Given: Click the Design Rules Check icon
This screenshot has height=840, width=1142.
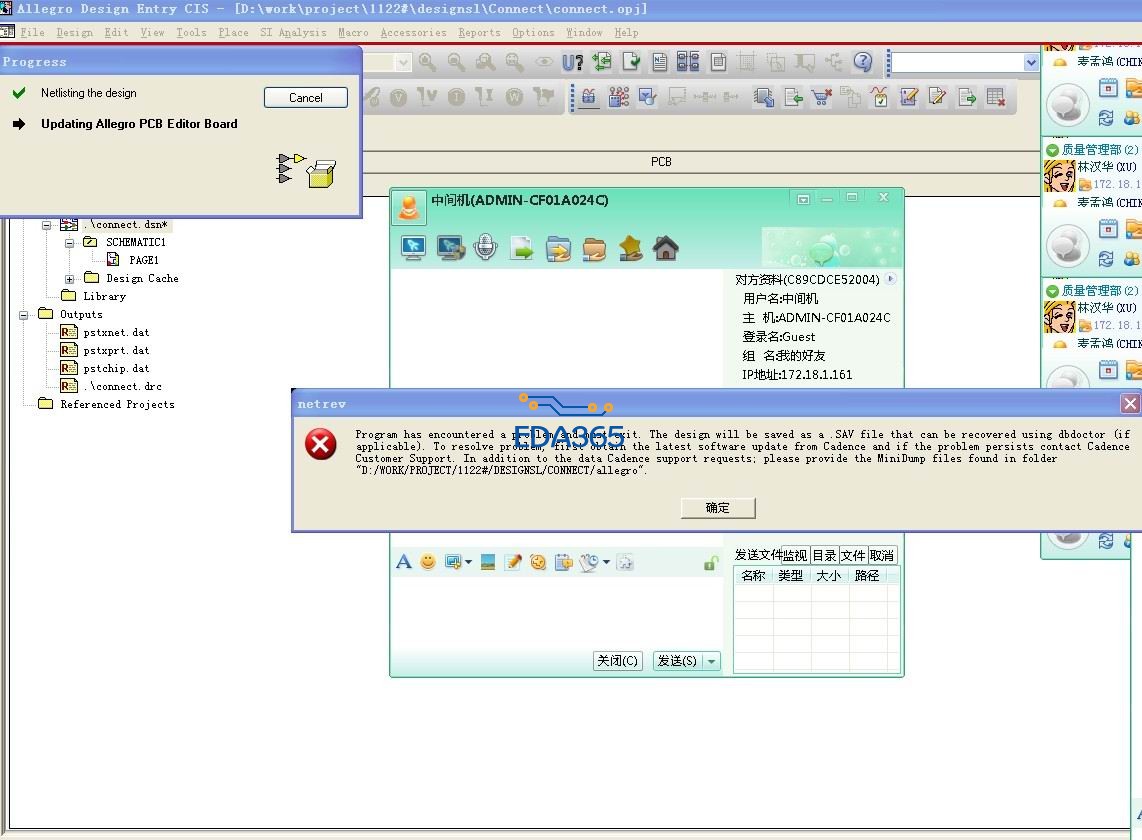Looking at the screenshot, I should pos(631,63).
